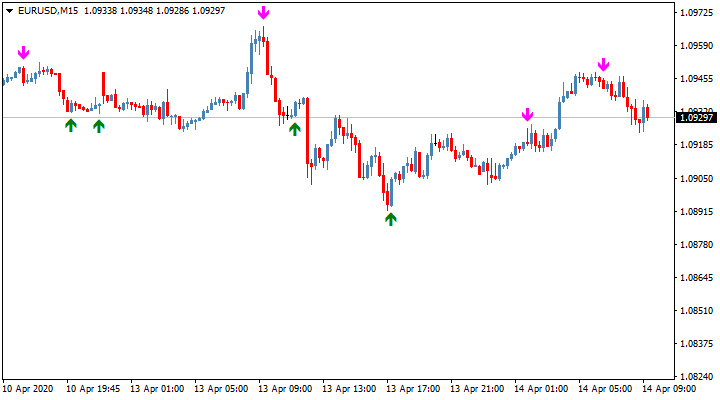
Task: Click the 13 Apr 17:00 time label
Action: [413, 389]
